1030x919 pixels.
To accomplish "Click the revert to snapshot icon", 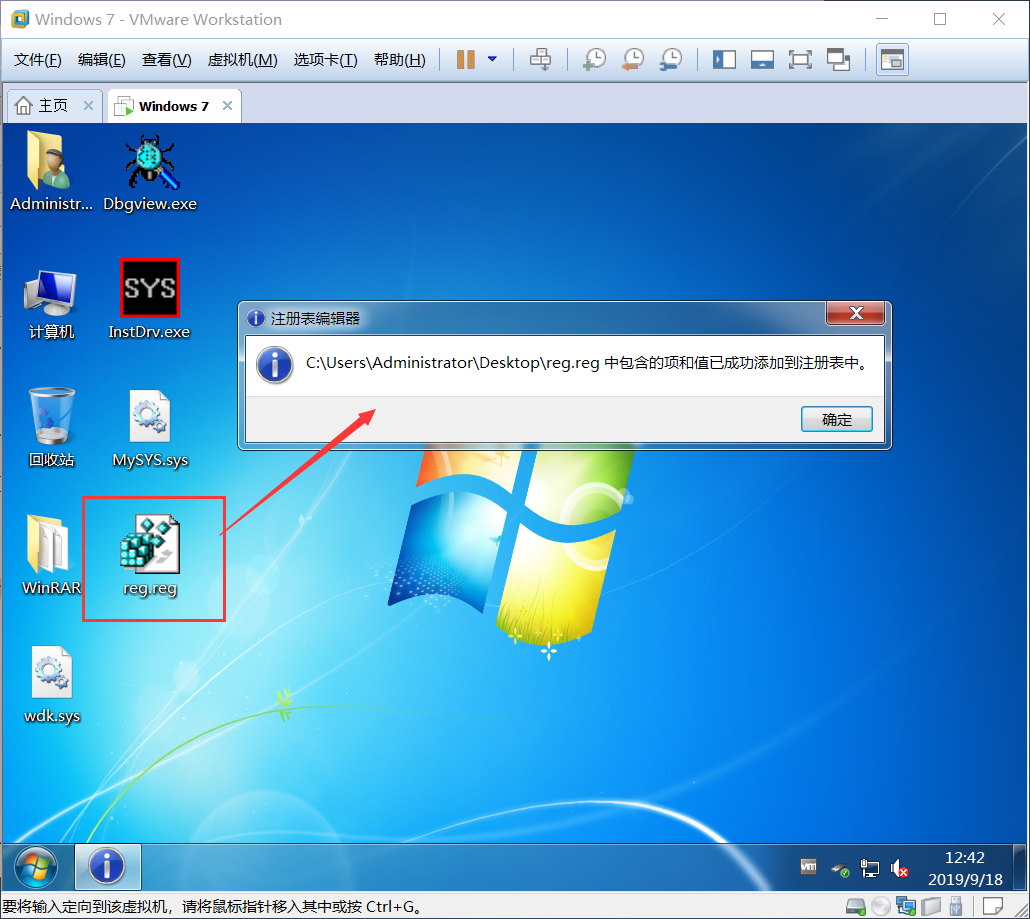I will 633,60.
